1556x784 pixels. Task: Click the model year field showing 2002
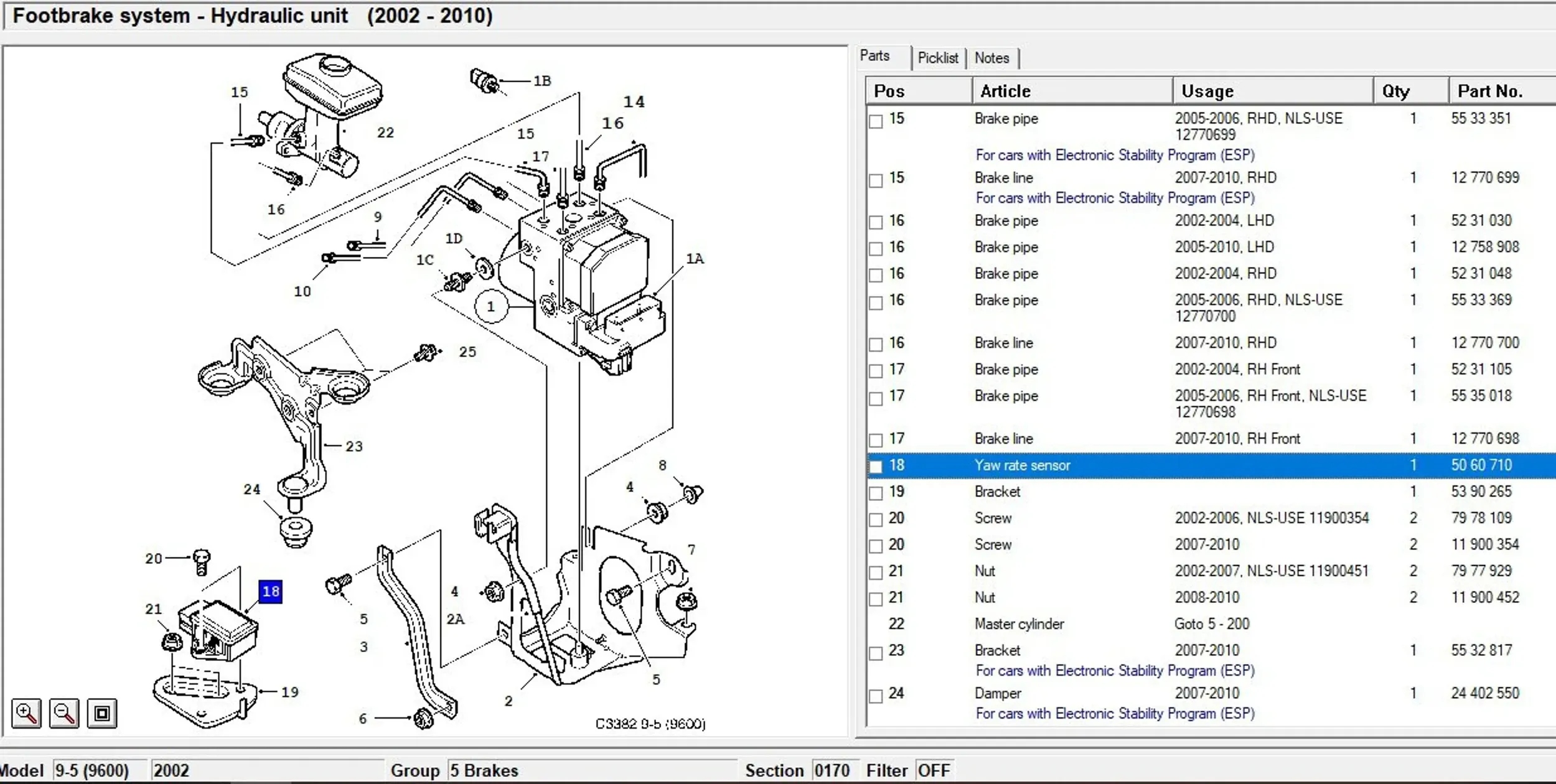(x=268, y=770)
